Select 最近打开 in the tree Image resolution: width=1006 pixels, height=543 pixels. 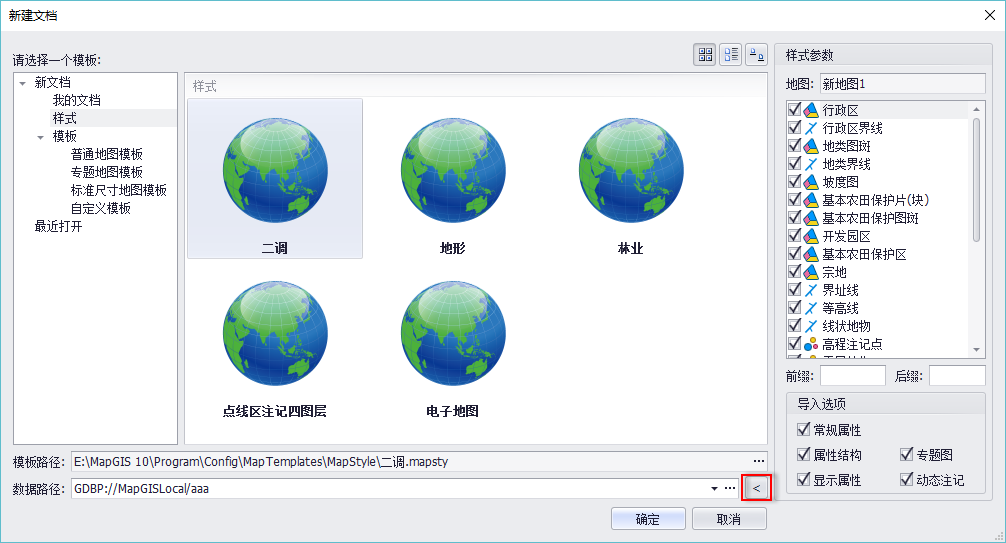coord(58,226)
